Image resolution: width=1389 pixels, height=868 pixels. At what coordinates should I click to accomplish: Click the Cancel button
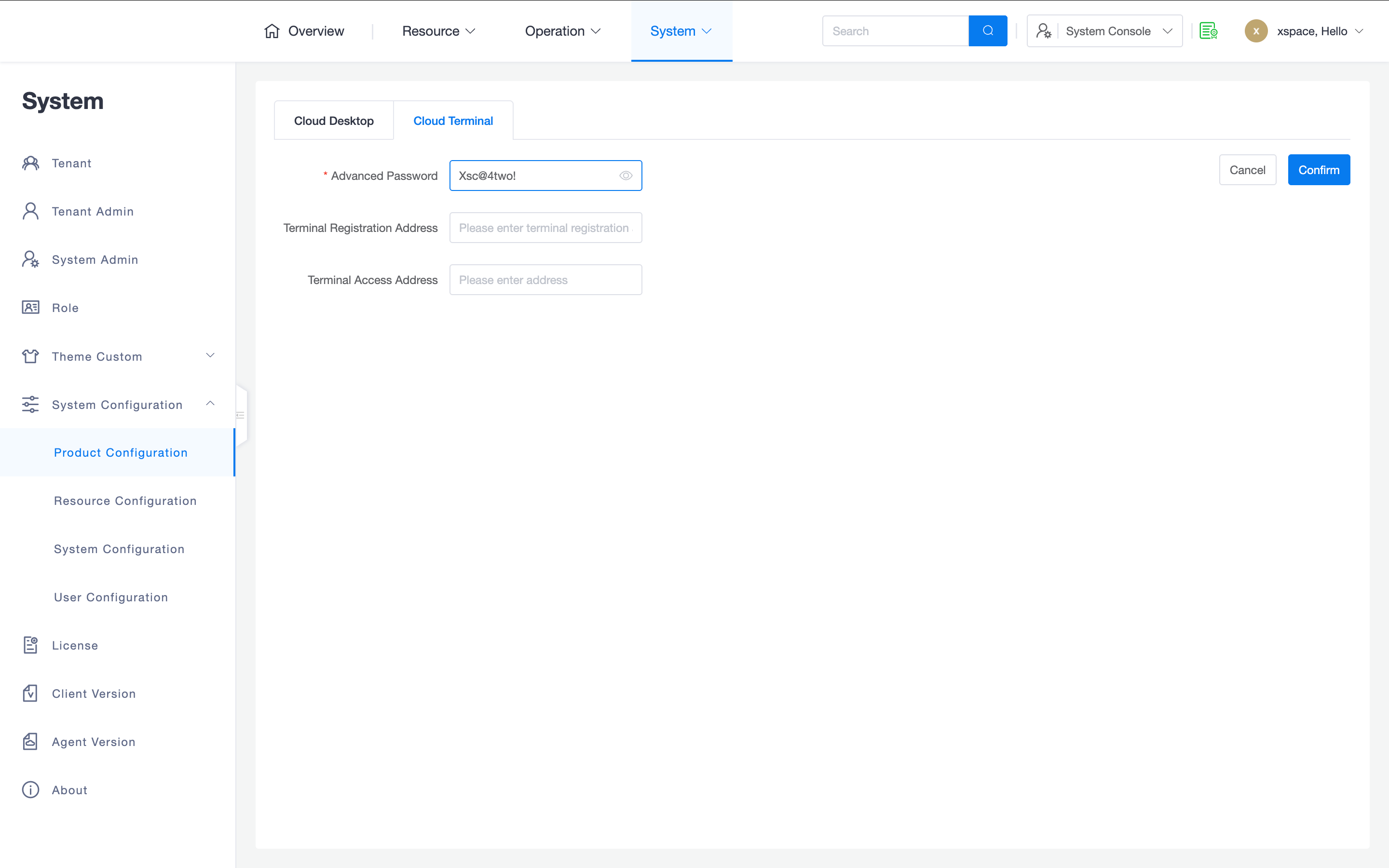(1247, 170)
